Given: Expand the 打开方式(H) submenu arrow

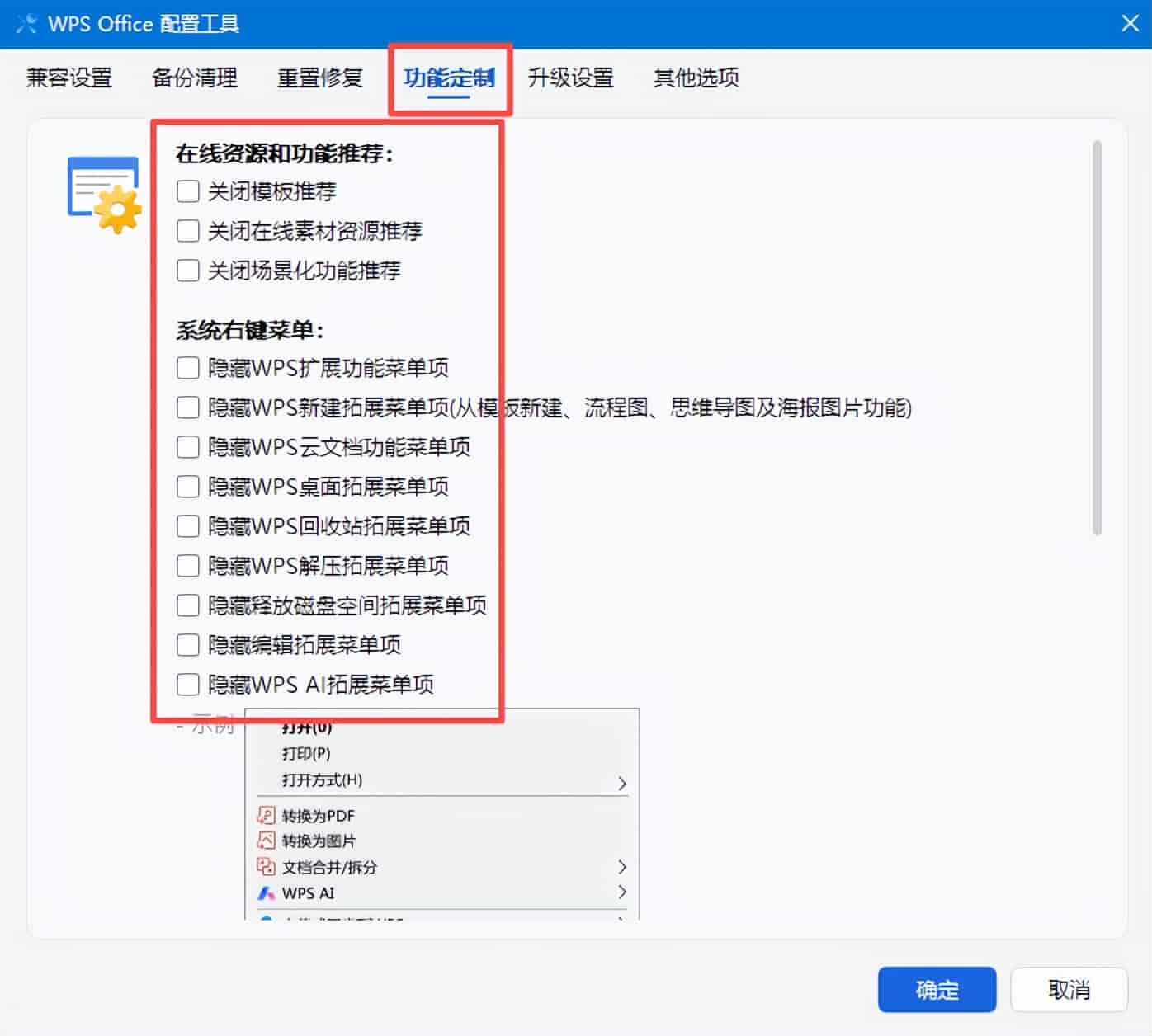Looking at the screenshot, I should 622,783.
